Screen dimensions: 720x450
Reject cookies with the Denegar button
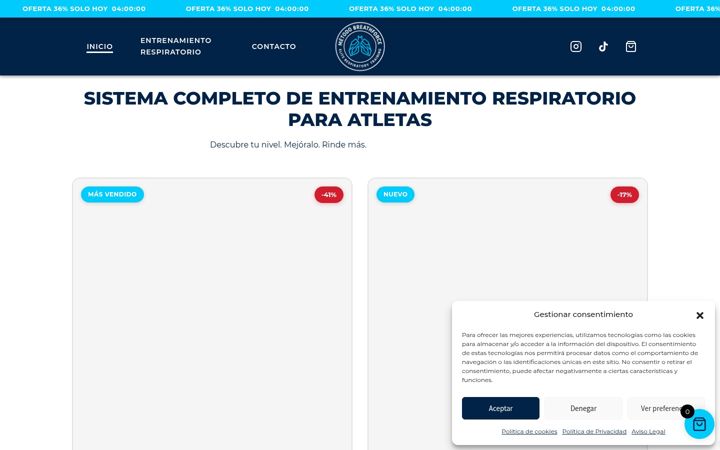pyautogui.click(x=583, y=408)
